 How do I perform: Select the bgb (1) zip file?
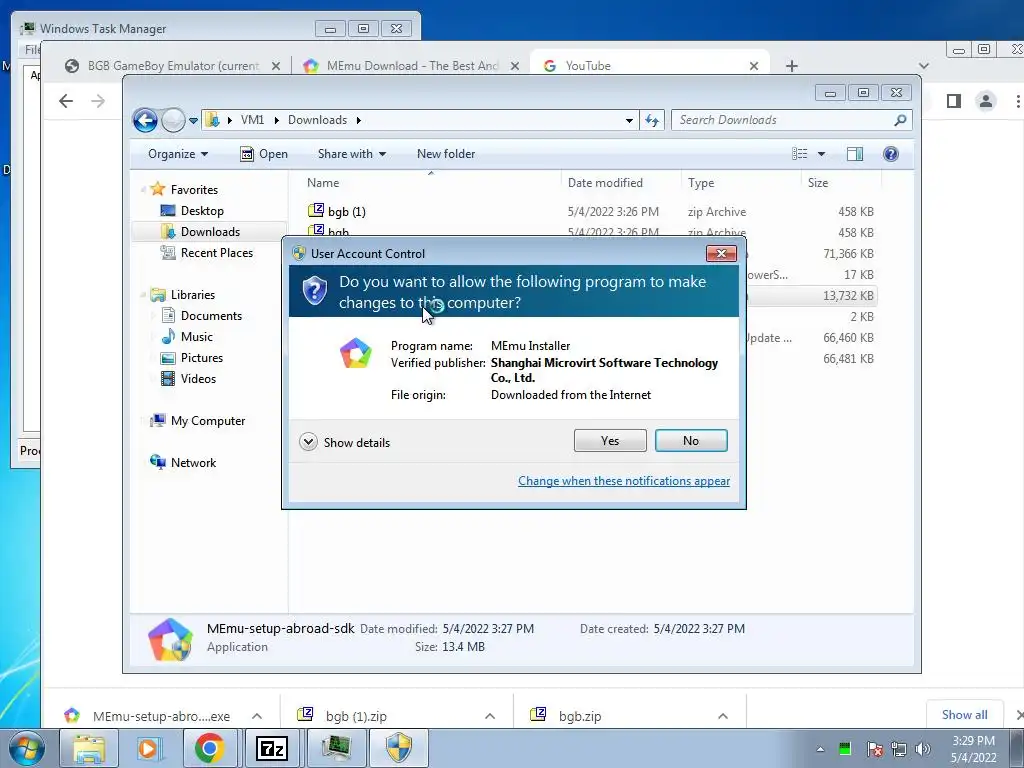(346, 212)
